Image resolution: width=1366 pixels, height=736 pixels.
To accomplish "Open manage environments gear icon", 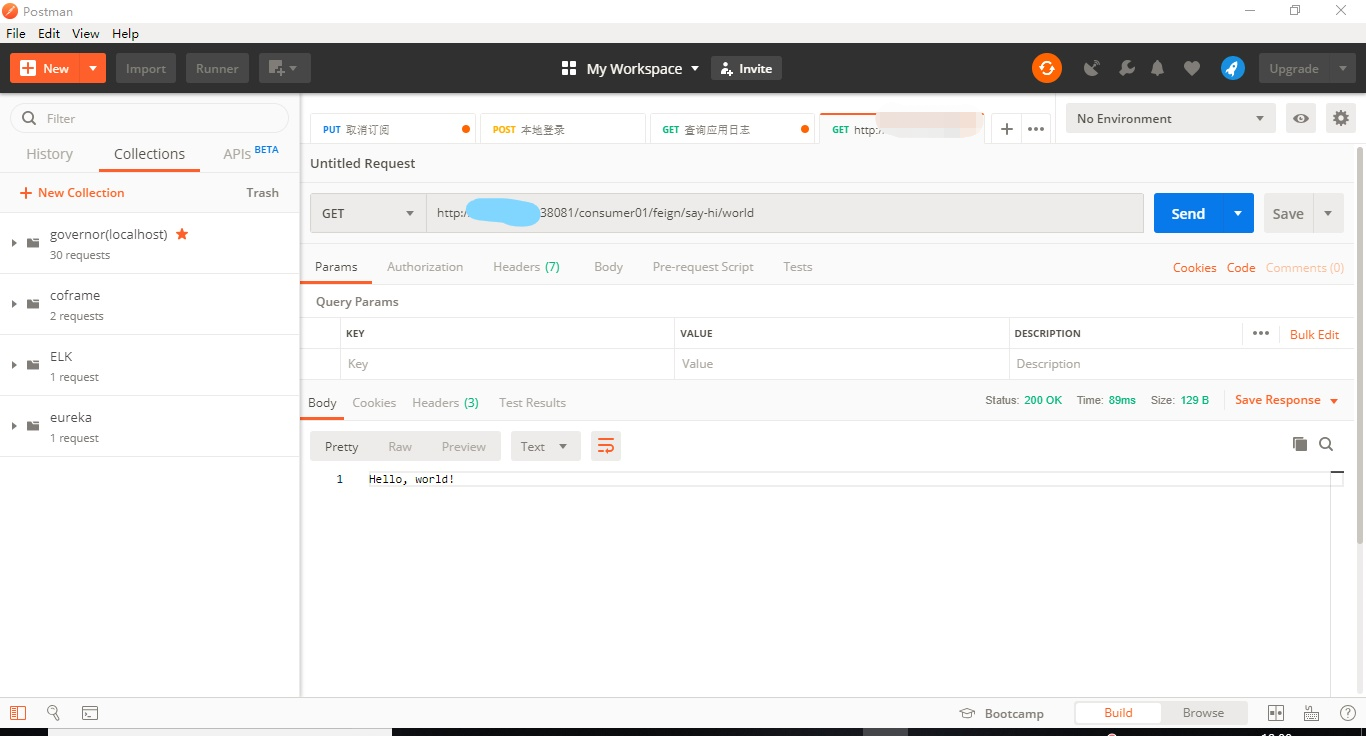I will 1340,118.
